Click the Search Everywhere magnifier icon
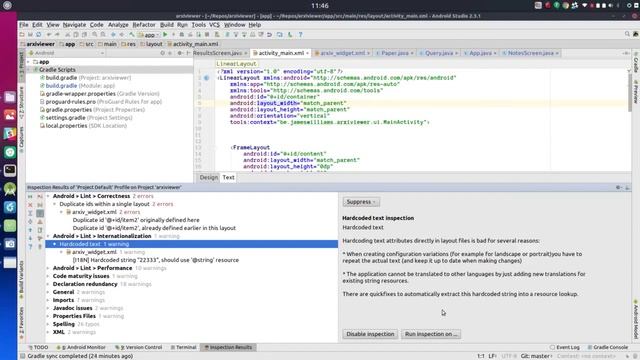 [627, 34]
